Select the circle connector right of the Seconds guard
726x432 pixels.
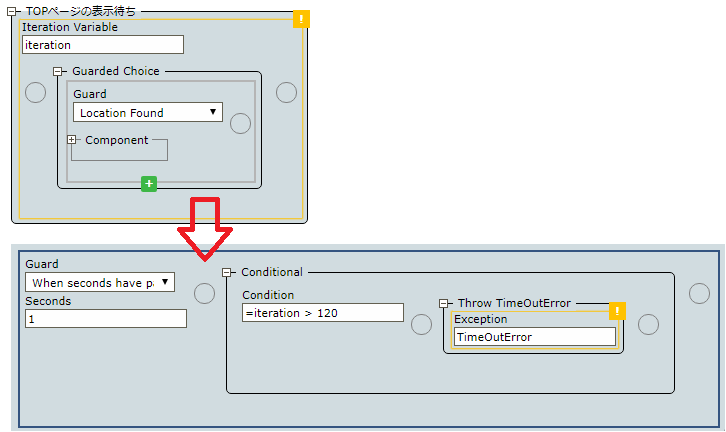204,294
